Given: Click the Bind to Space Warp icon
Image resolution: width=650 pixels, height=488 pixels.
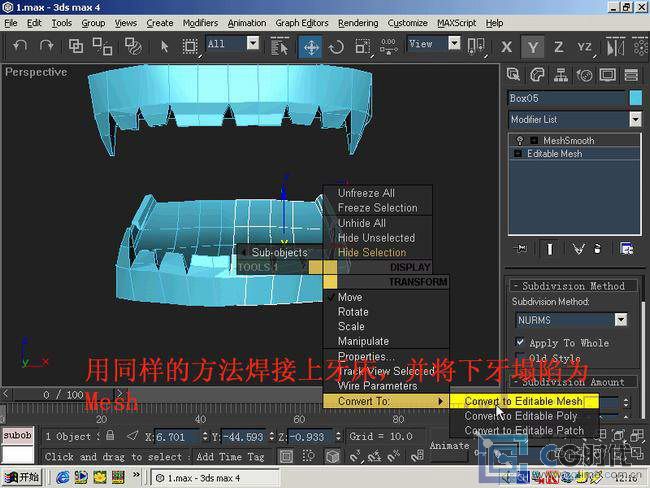Looking at the screenshot, I should pyautogui.click(x=133, y=46).
